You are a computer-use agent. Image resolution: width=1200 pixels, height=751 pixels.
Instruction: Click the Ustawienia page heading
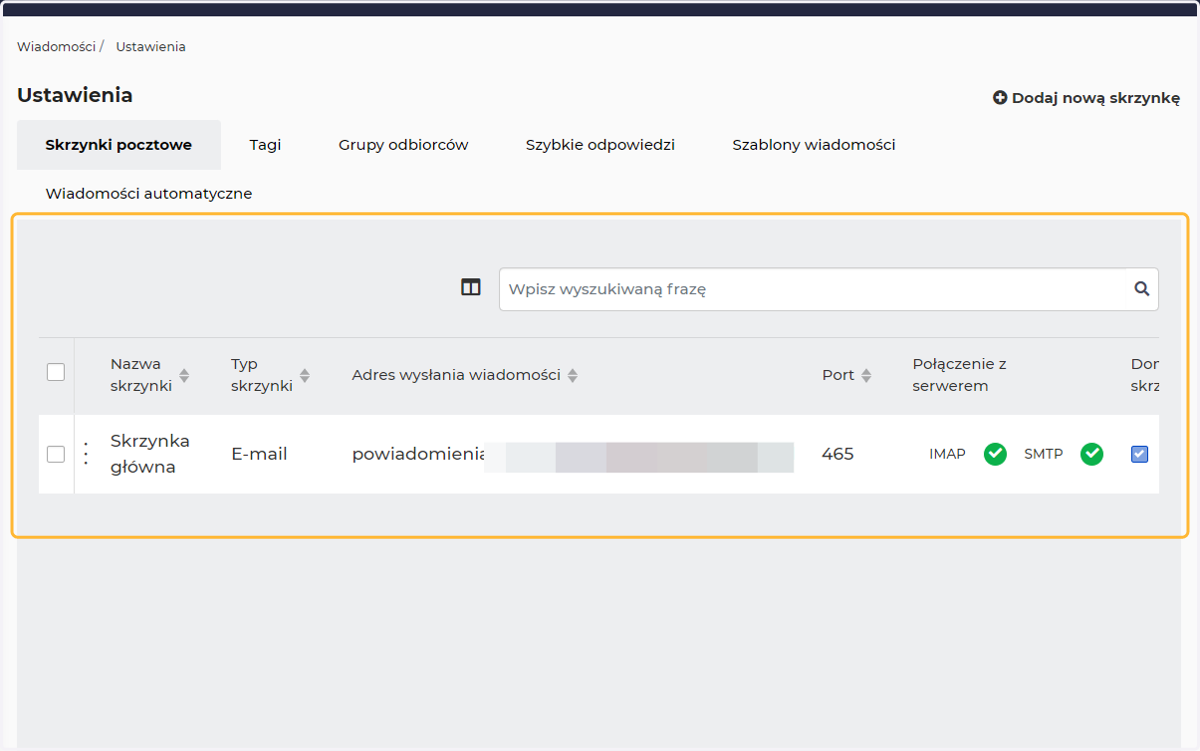click(x=75, y=96)
